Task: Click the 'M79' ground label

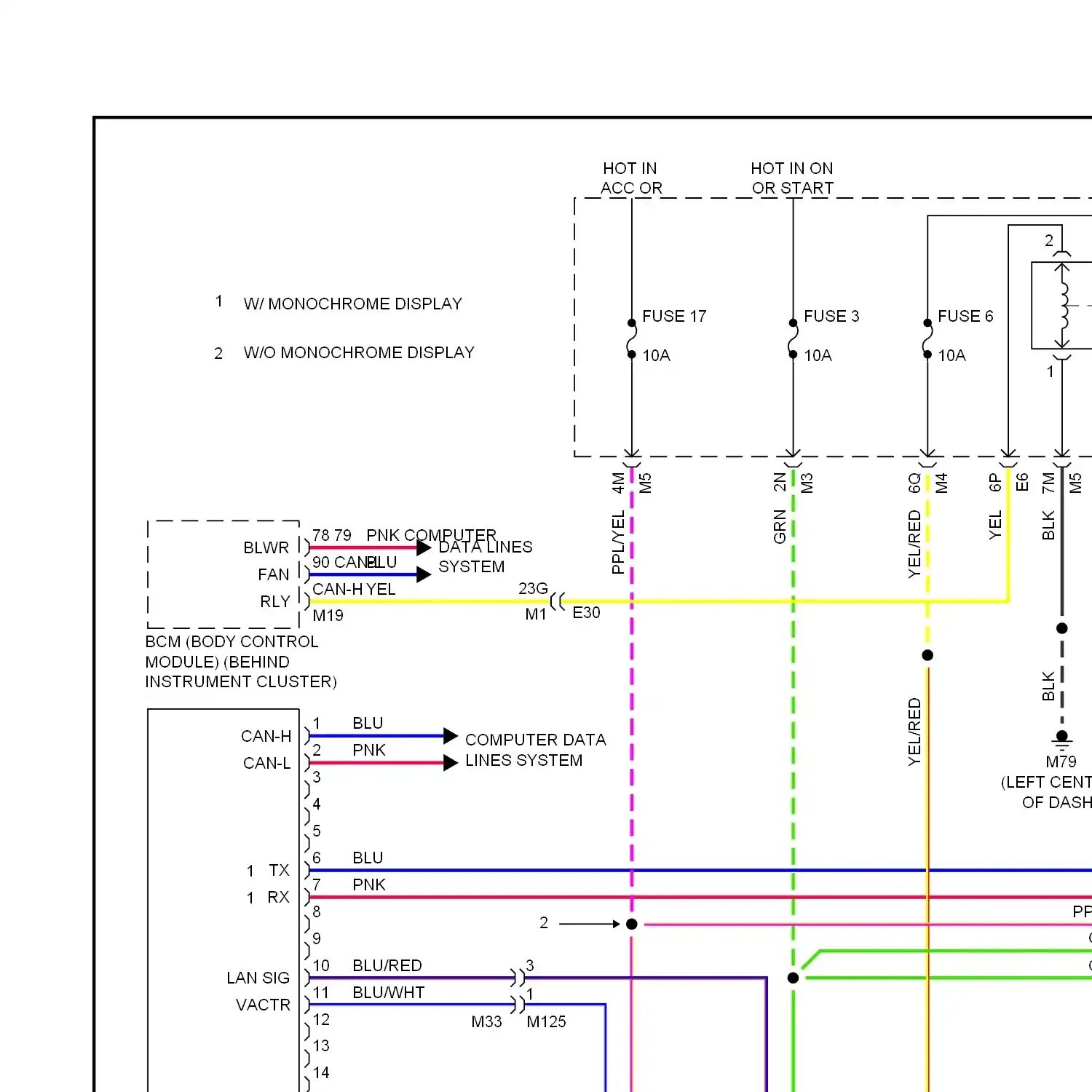Action: click(1061, 762)
